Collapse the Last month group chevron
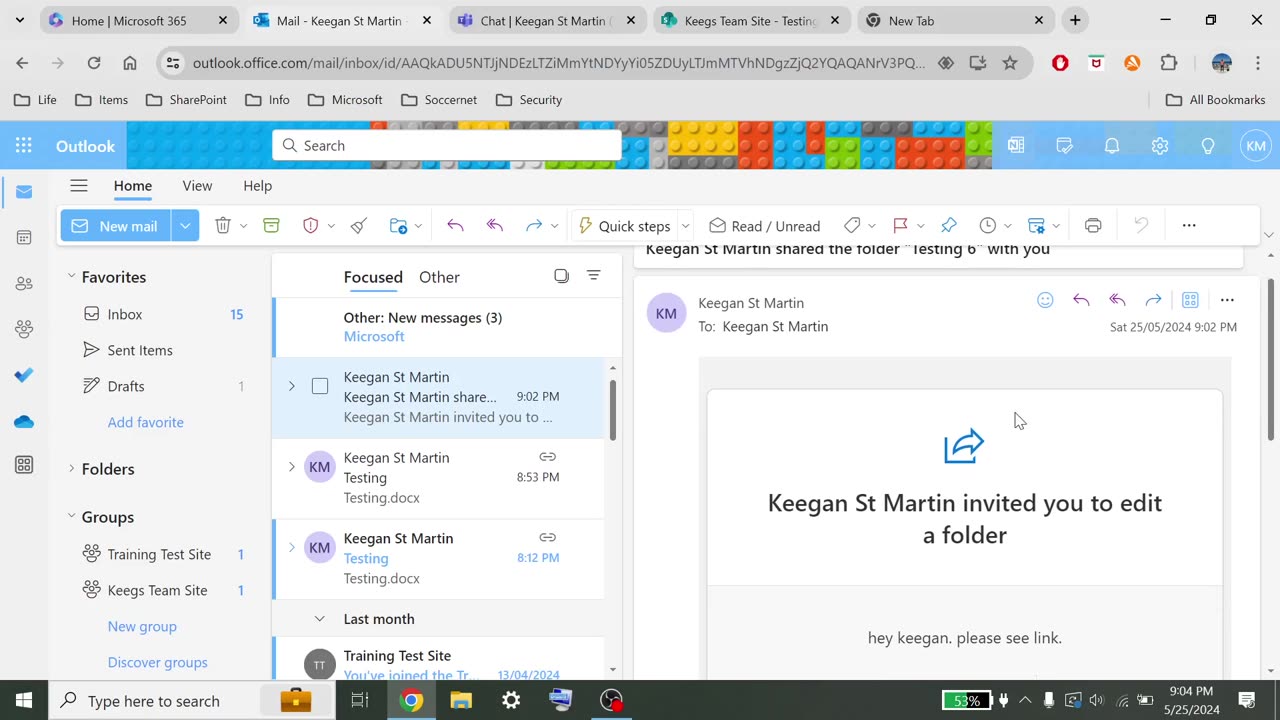Viewport: 1280px width, 720px height. (x=320, y=619)
